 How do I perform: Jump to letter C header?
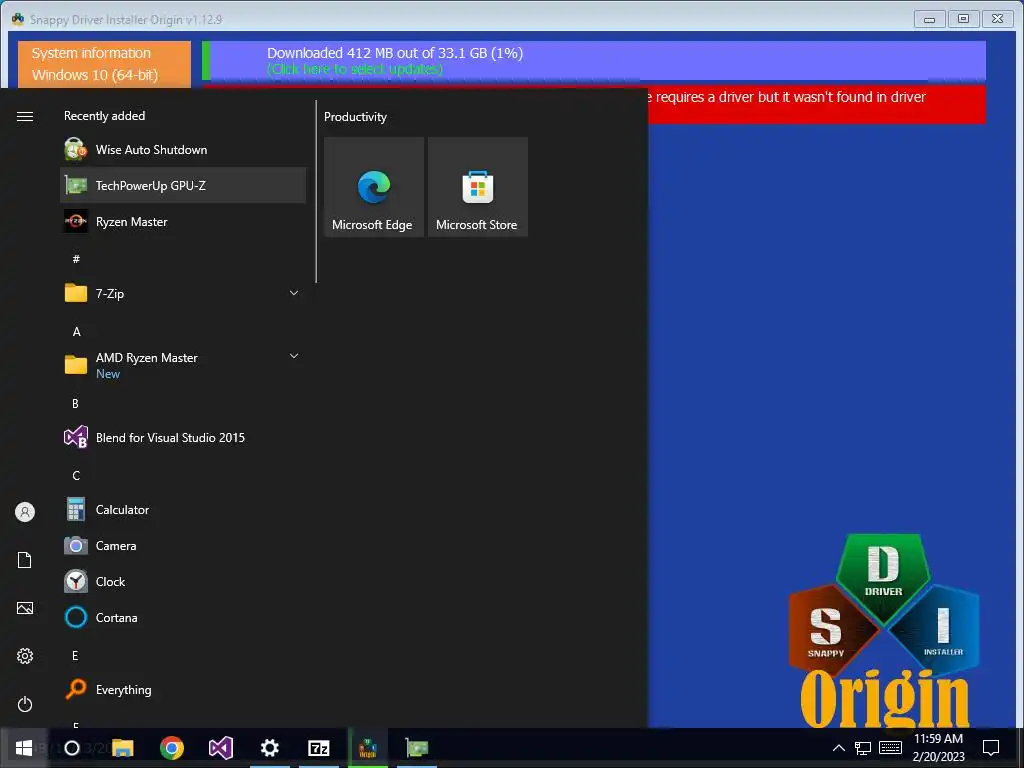[76, 475]
